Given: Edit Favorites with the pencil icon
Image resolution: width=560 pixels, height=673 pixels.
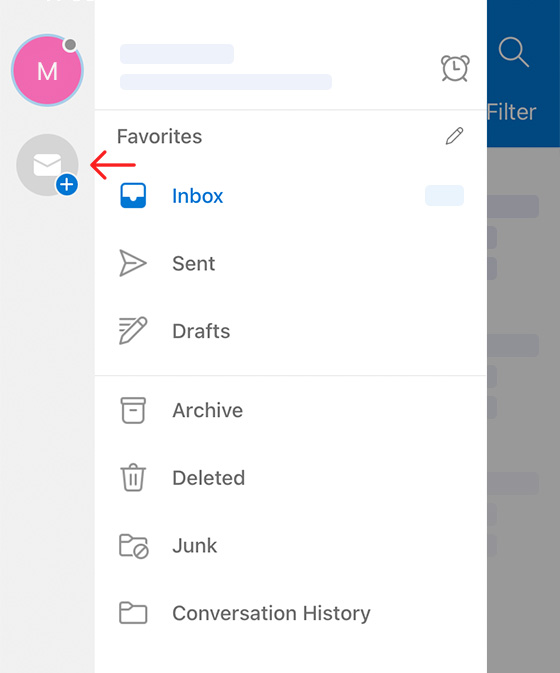Looking at the screenshot, I should pyautogui.click(x=454, y=136).
